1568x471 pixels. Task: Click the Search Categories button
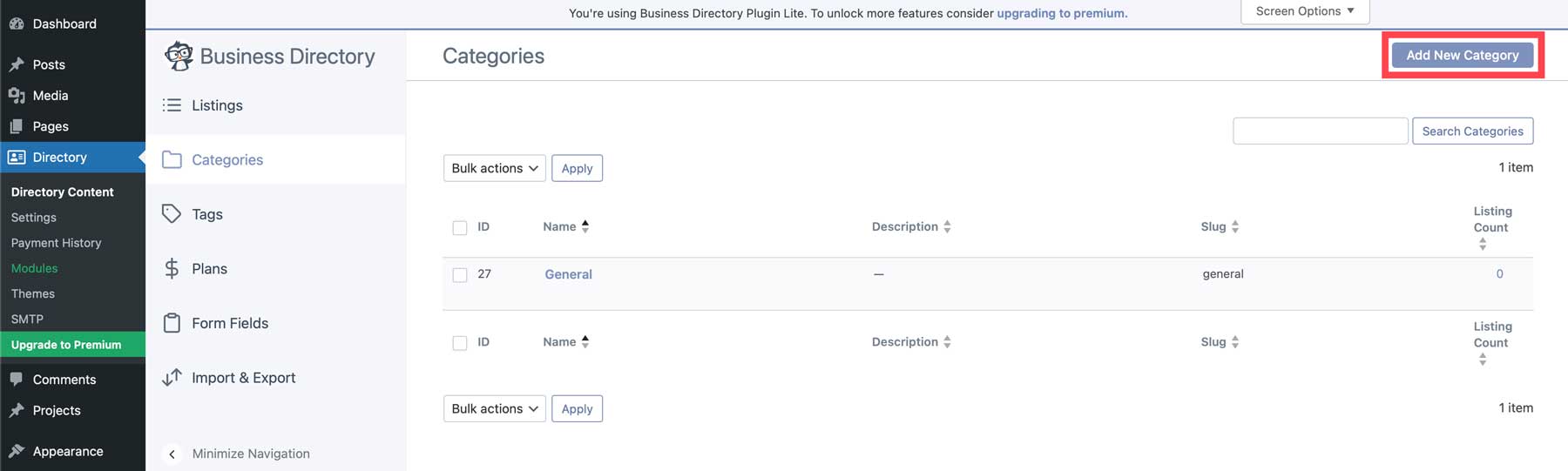[1473, 131]
